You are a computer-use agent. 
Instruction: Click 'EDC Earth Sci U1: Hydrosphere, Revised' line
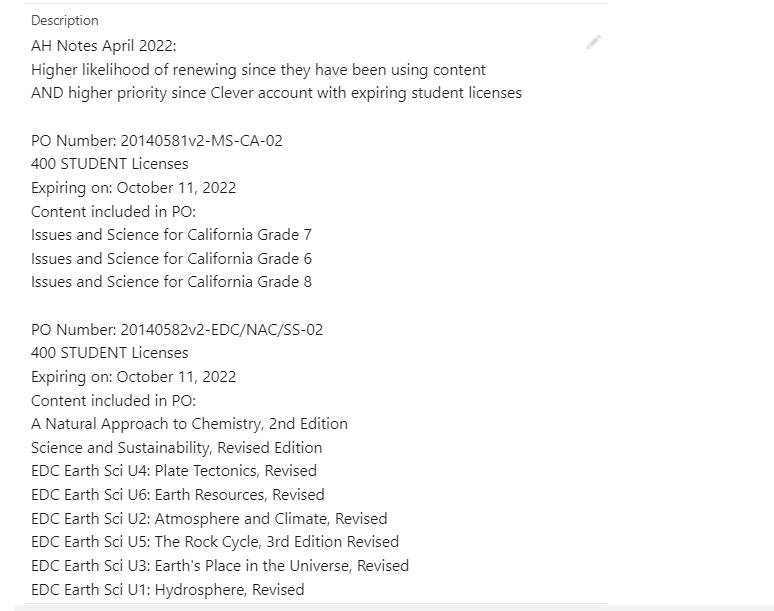click(168, 590)
